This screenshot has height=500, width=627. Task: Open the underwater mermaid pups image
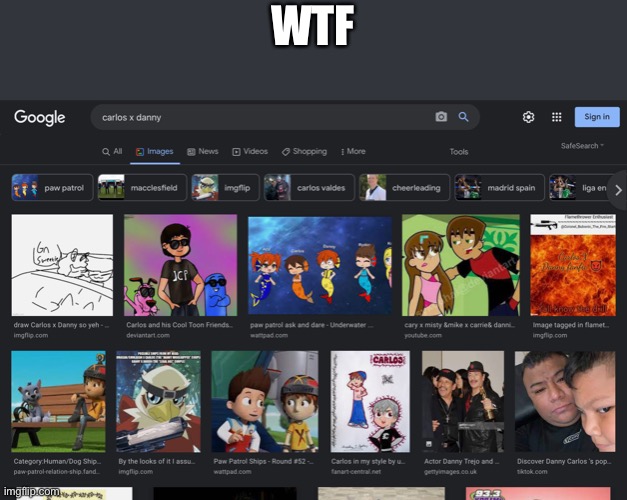coord(320,266)
